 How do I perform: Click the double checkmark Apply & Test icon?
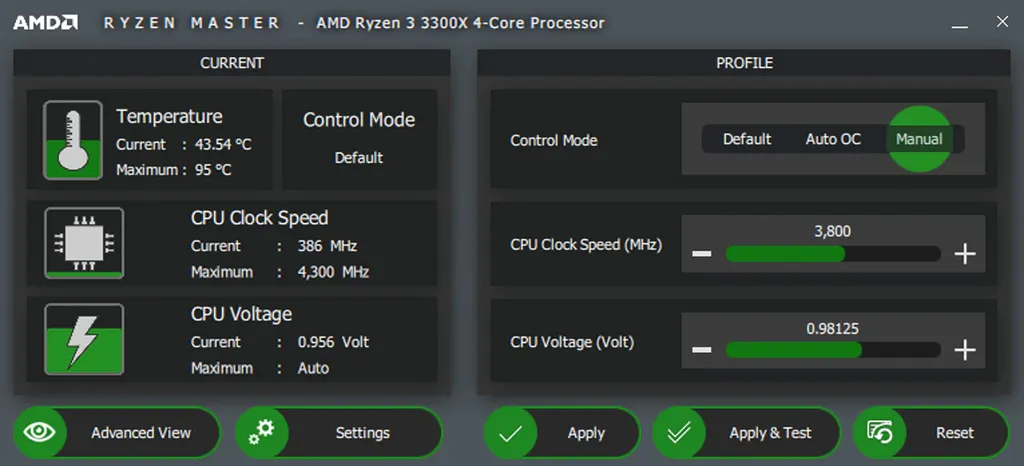pos(679,433)
